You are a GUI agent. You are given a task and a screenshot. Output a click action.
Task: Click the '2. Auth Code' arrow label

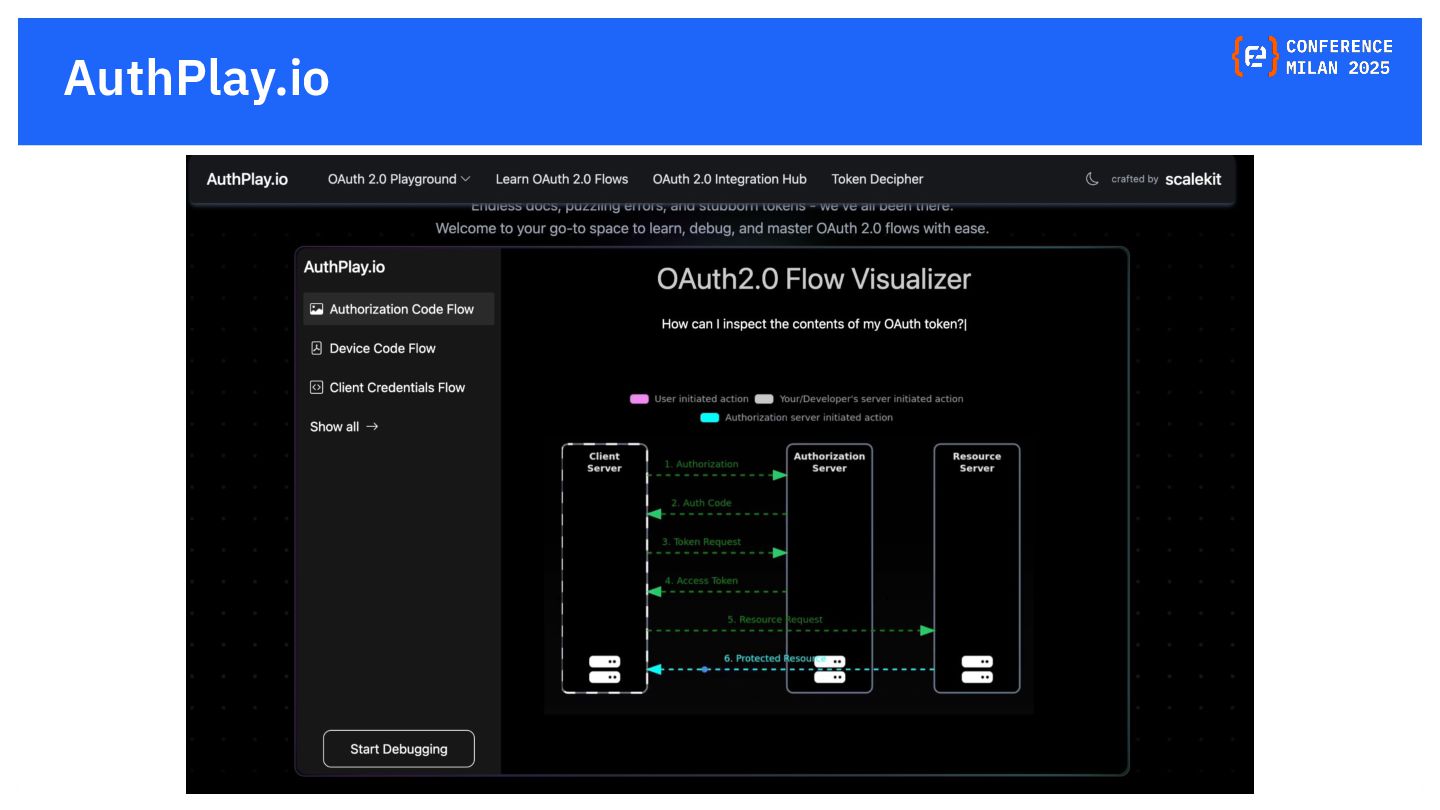701,503
